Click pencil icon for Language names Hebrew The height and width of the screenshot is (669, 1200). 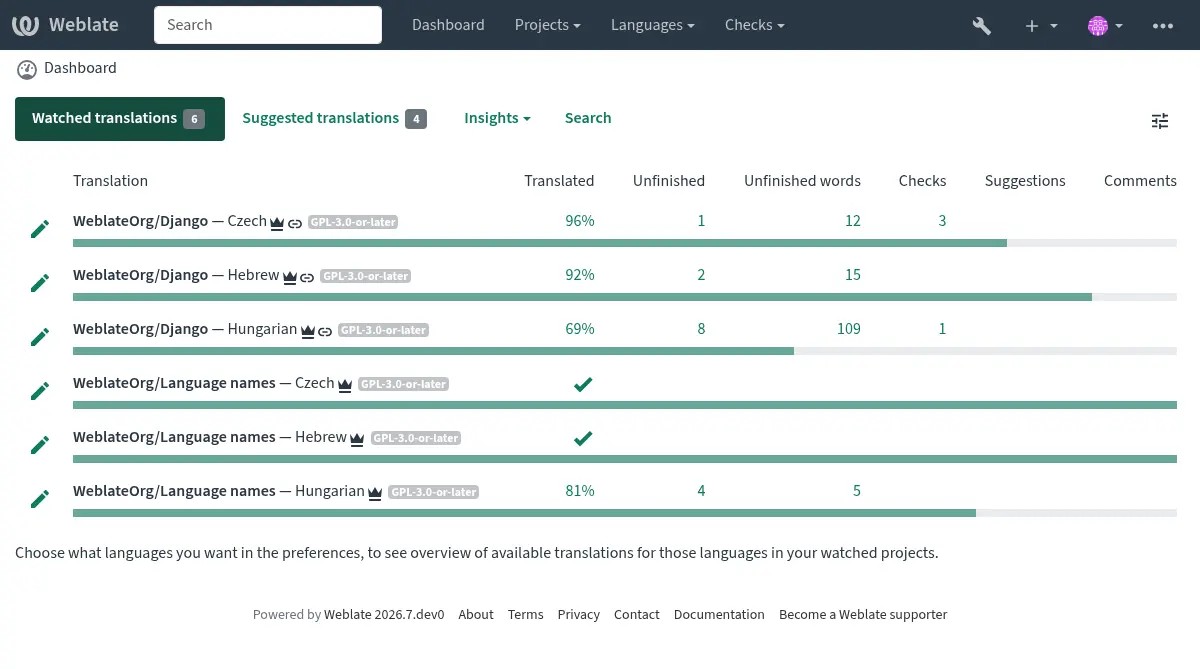point(40,445)
